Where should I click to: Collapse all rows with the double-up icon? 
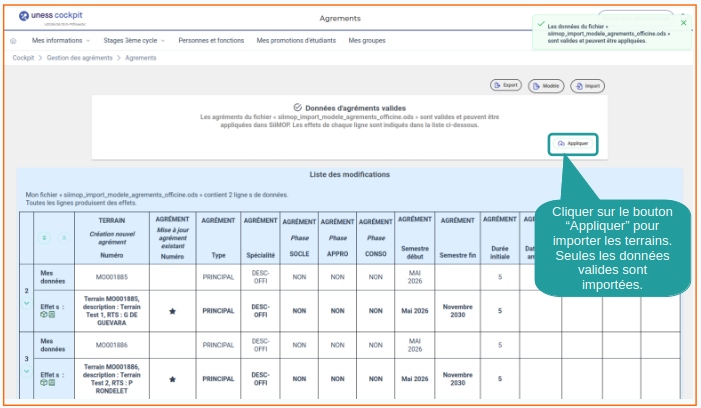(64, 238)
